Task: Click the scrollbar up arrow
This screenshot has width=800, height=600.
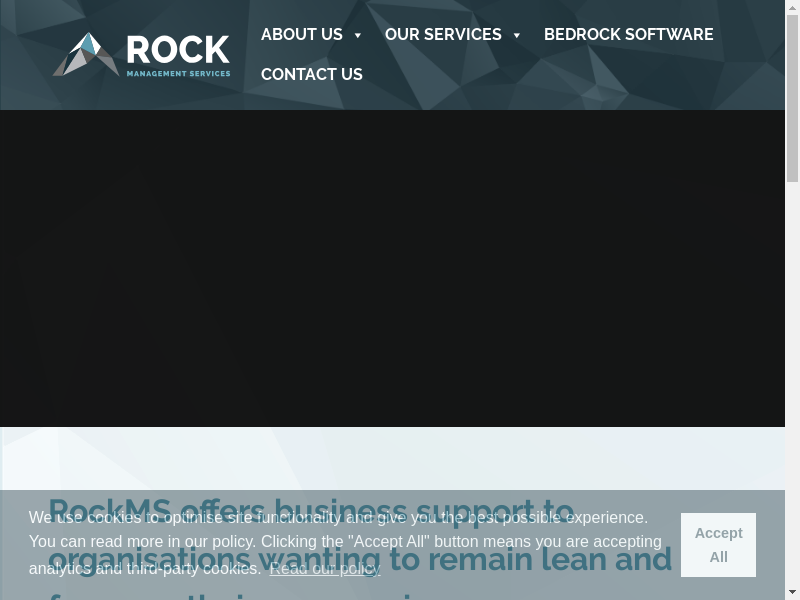Action: [x=792, y=6]
